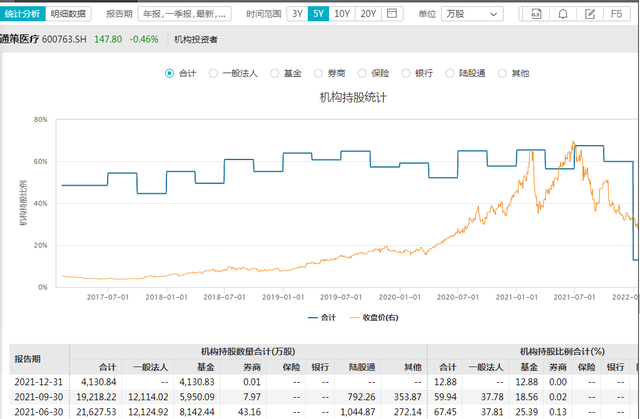Click the Excel export icon
The width and height of the screenshot is (640, 419).
coord(537,15)
